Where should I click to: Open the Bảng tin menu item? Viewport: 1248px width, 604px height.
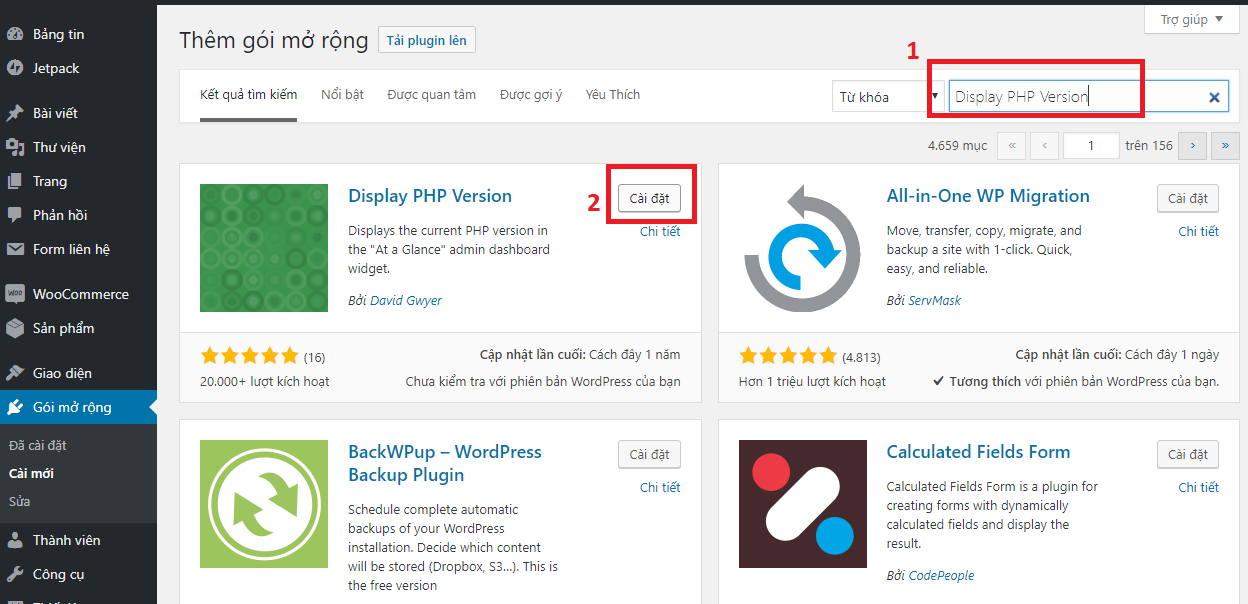tap(78, 34)
